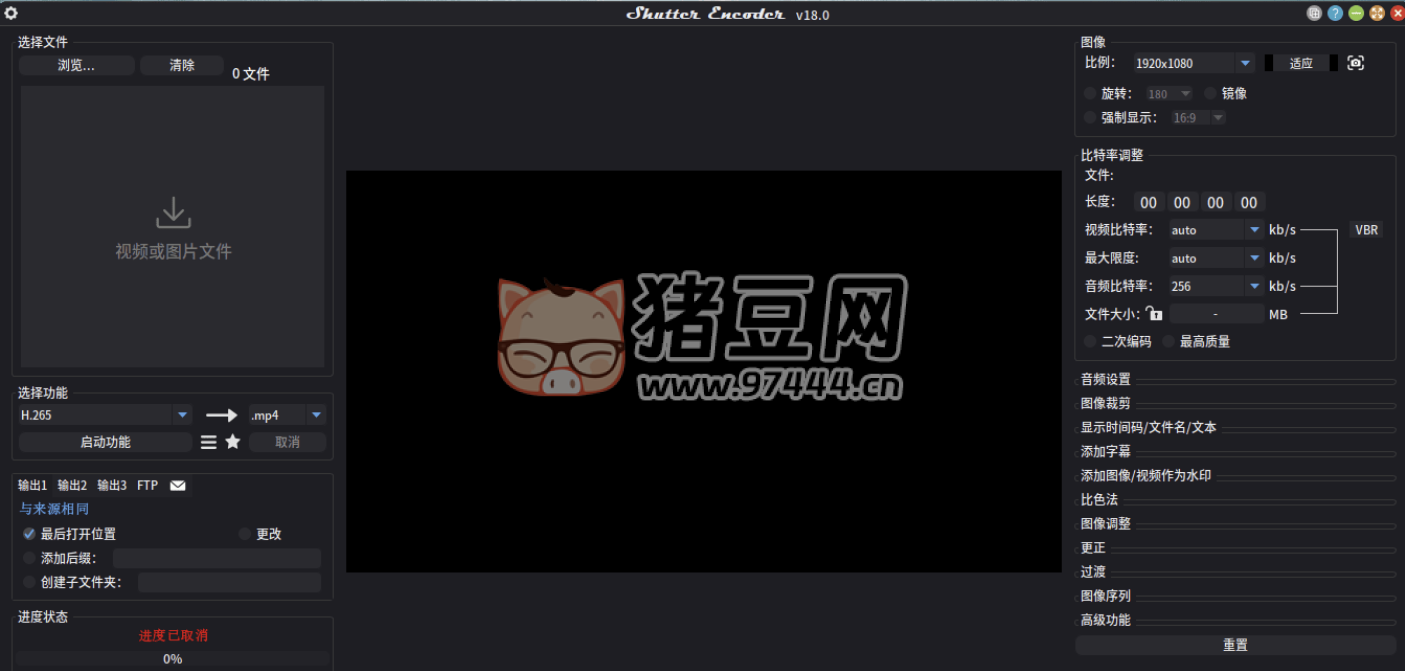Screen dimensions: 1405x671
Task: Uncheck the 最后打开位置 checkbox
Action: point(29,534)
